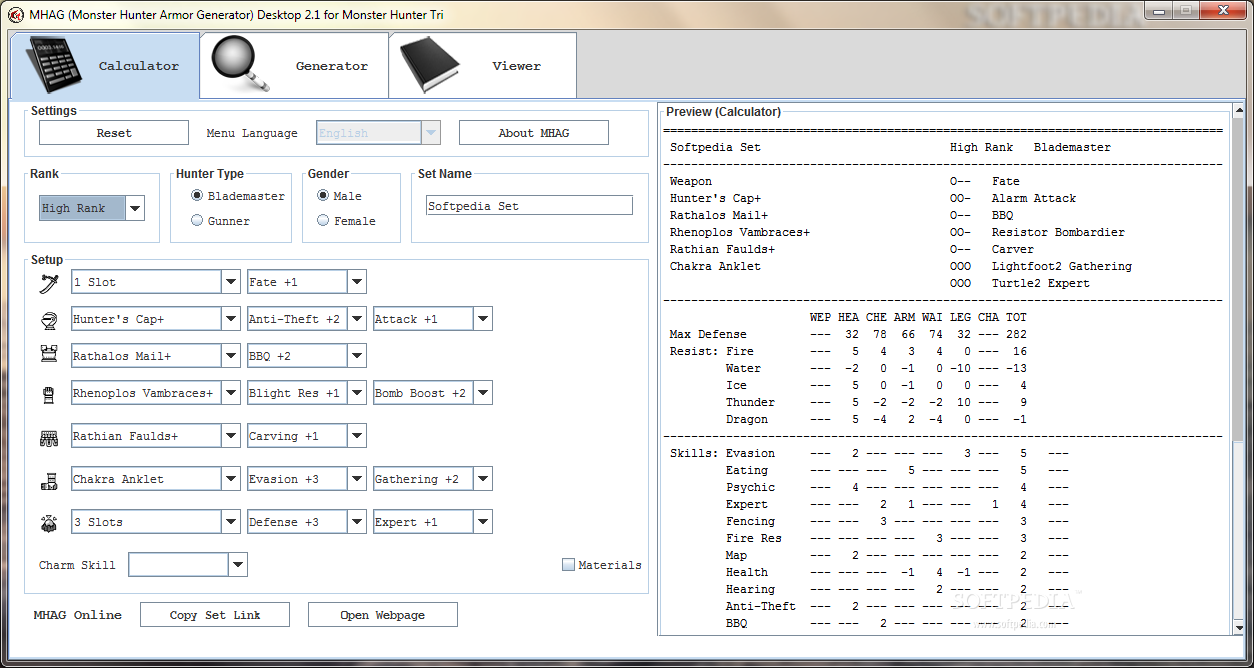Click 'Lightfoot2 Gathering' text in preview
This screenshot has width=1254, height=668.
pyautogui.click(x=1062, y=266)
